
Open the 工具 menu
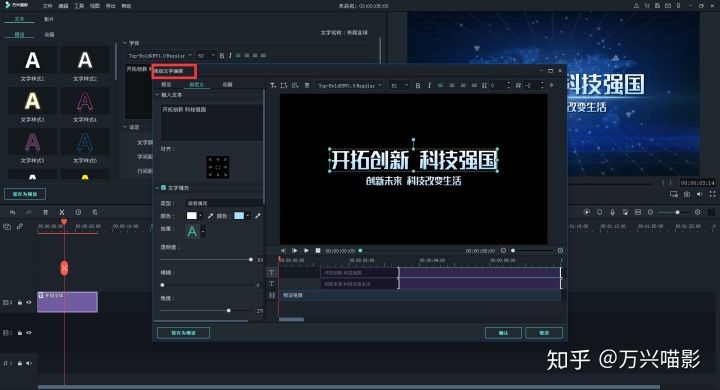point(79,6)
